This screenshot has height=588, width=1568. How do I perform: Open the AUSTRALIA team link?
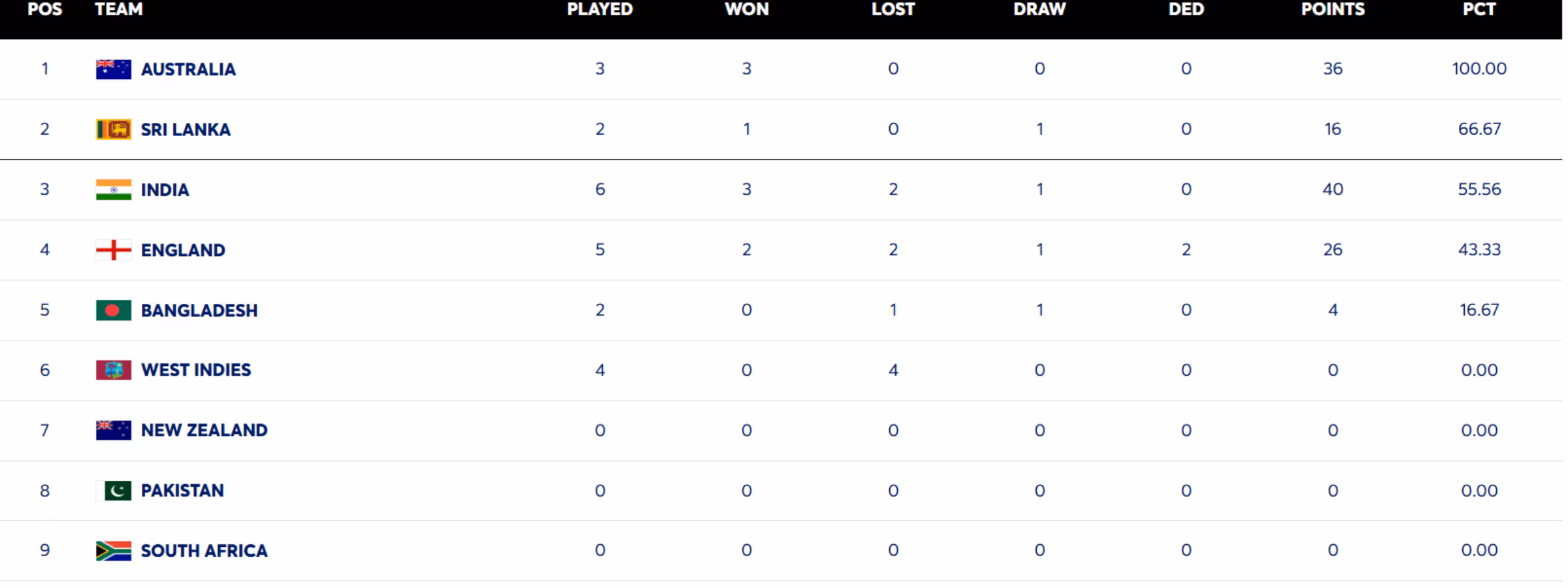pyautogui.click(x=188, y=69)
